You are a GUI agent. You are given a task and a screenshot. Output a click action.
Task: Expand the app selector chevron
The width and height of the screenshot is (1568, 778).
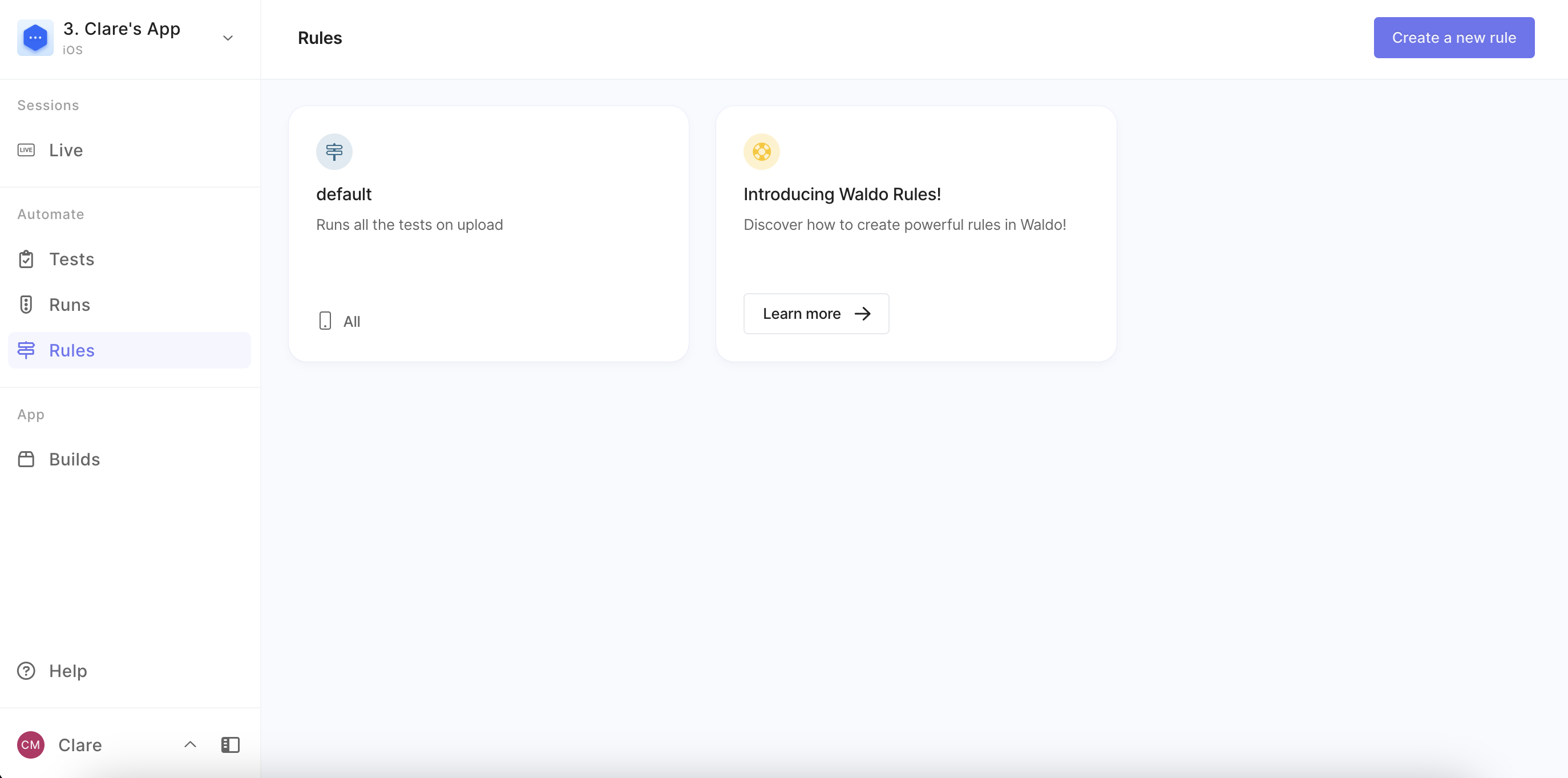(228, 38)
